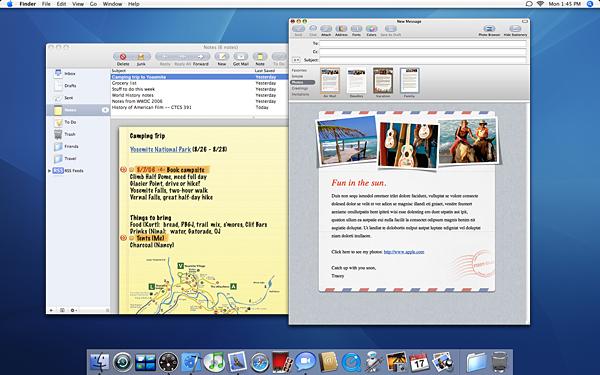This screenshot has width=600, height=375.
Task: Open iCal calendar showing 17 in Dock
Action: click(419, 362)
